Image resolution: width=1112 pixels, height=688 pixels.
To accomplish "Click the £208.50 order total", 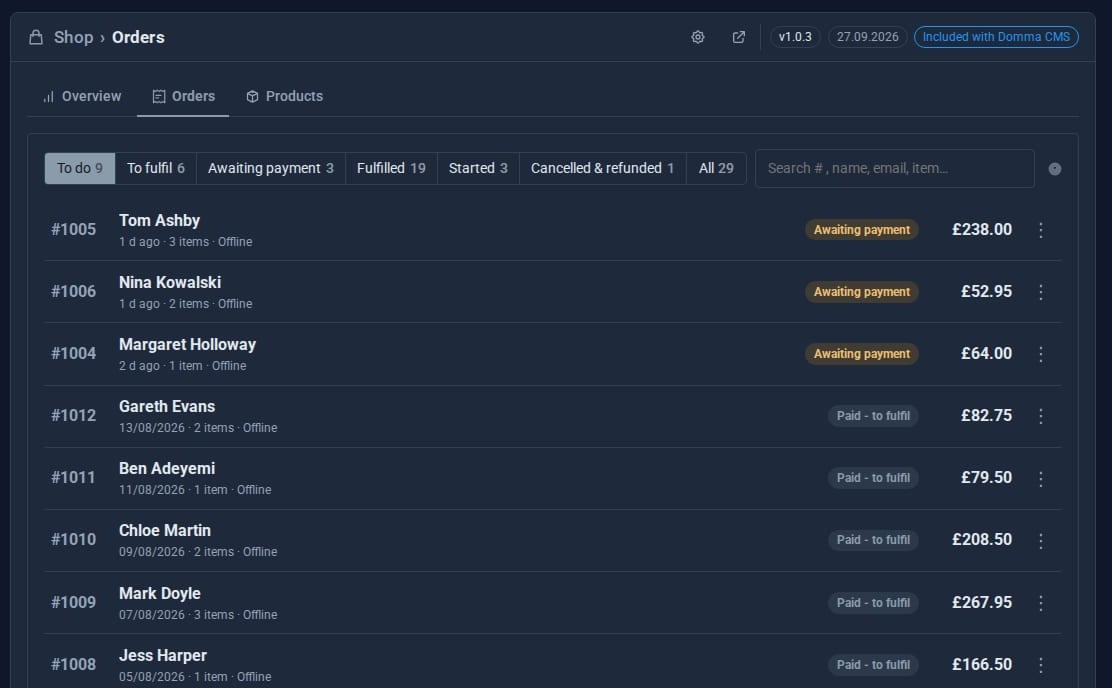I will click(x=982, y=540).
